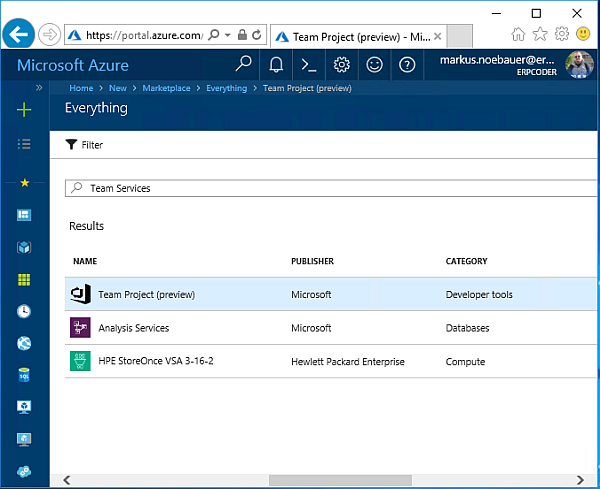Open portal settings gear icon
The image size is (600, 489).
tap(342, 65)
